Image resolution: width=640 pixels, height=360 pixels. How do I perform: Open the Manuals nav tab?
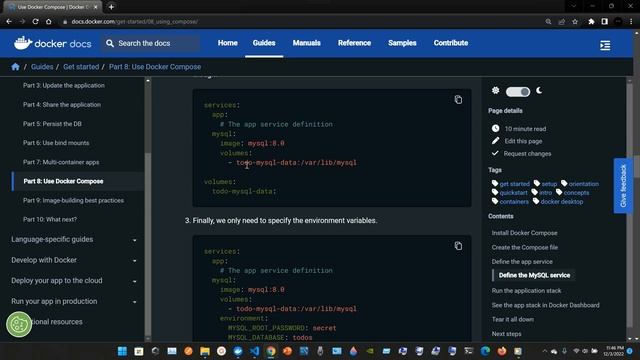pyautogui.click(x=307, y=43)
